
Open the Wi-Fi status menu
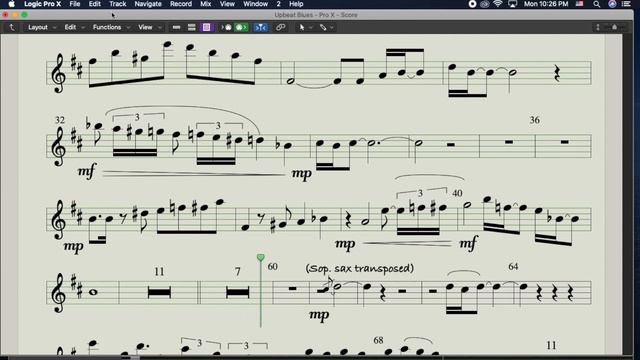tap(498, 4)
